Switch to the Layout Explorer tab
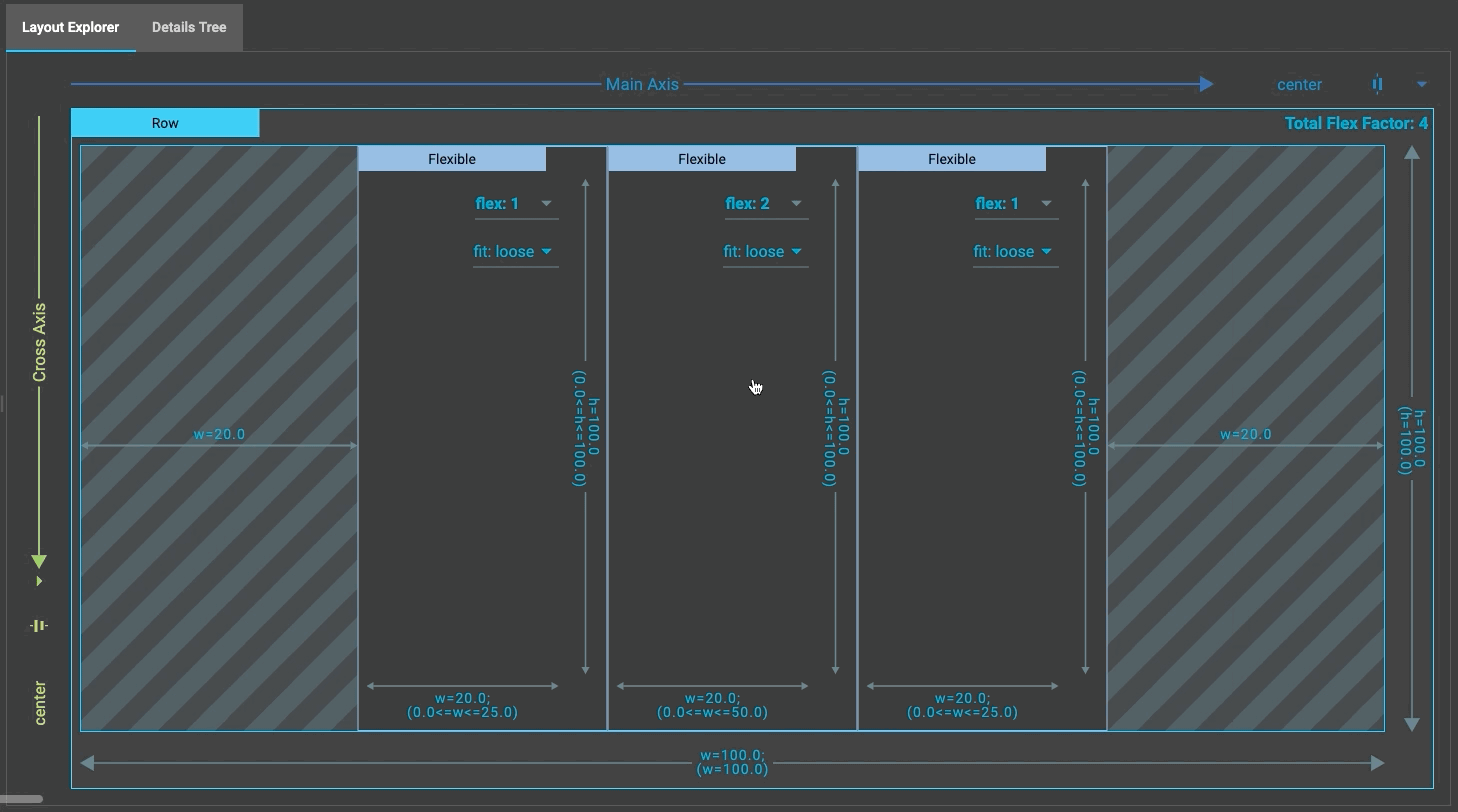Viewport: 1458px width, 812px height. click(70, 27)
